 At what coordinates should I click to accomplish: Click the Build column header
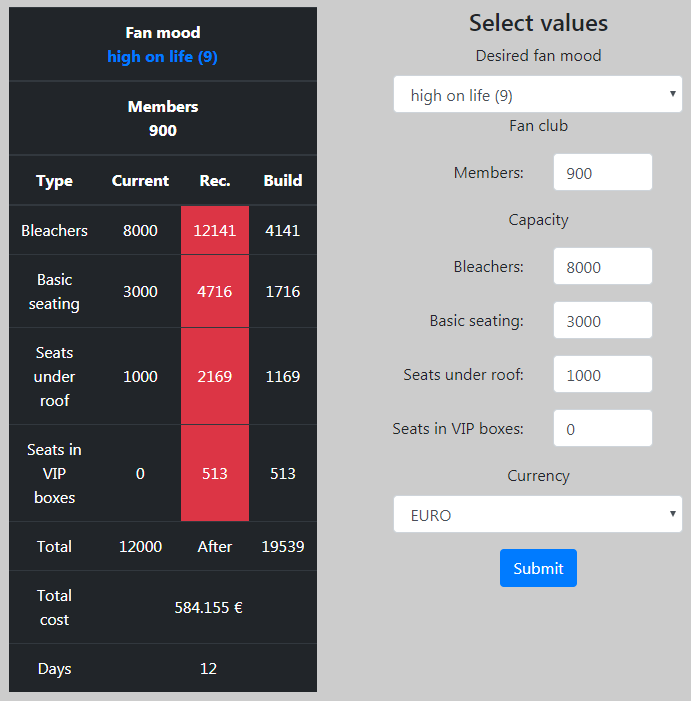click(282, 181)
